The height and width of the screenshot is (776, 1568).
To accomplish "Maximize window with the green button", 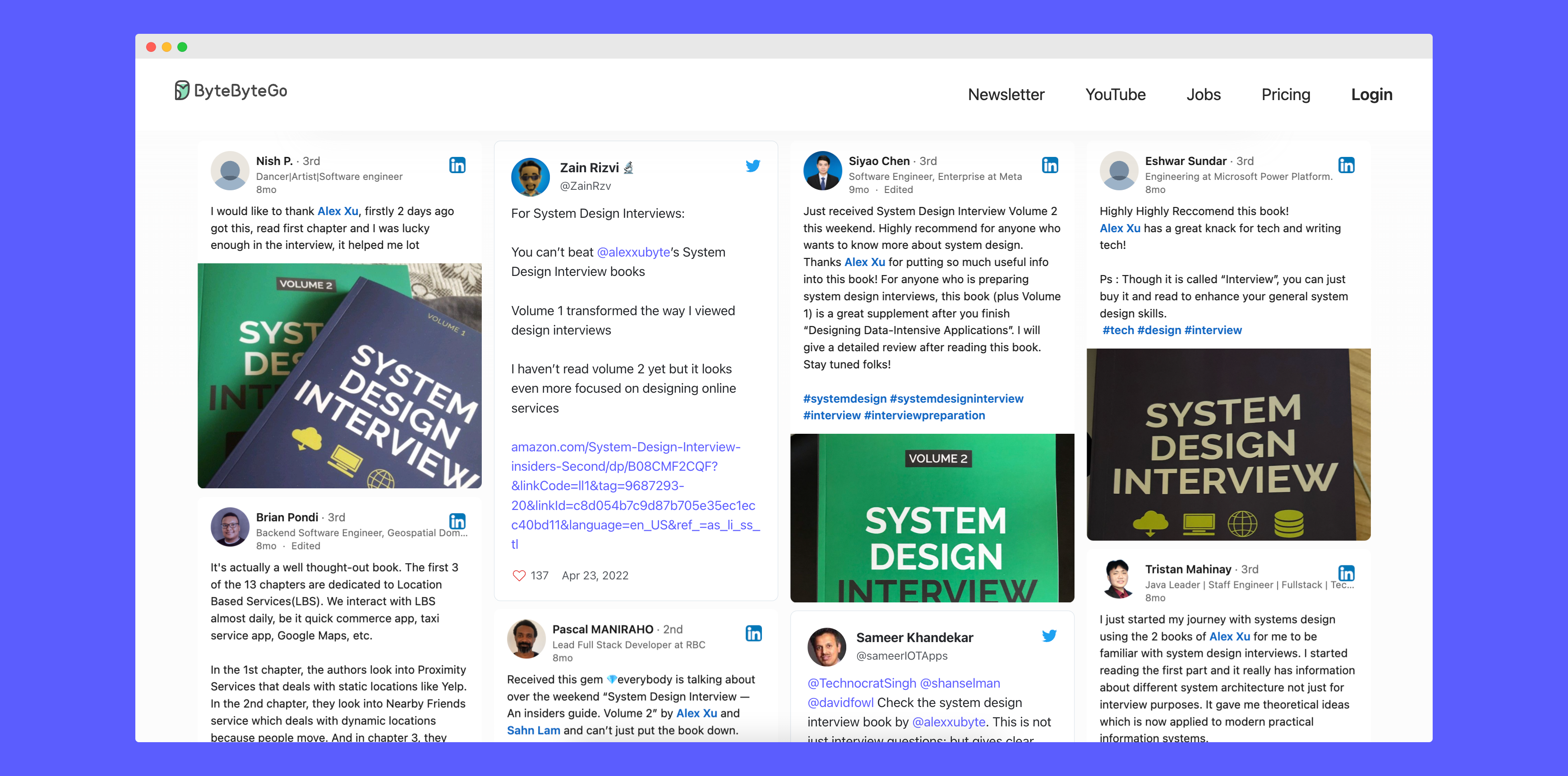I will point(182,47).
